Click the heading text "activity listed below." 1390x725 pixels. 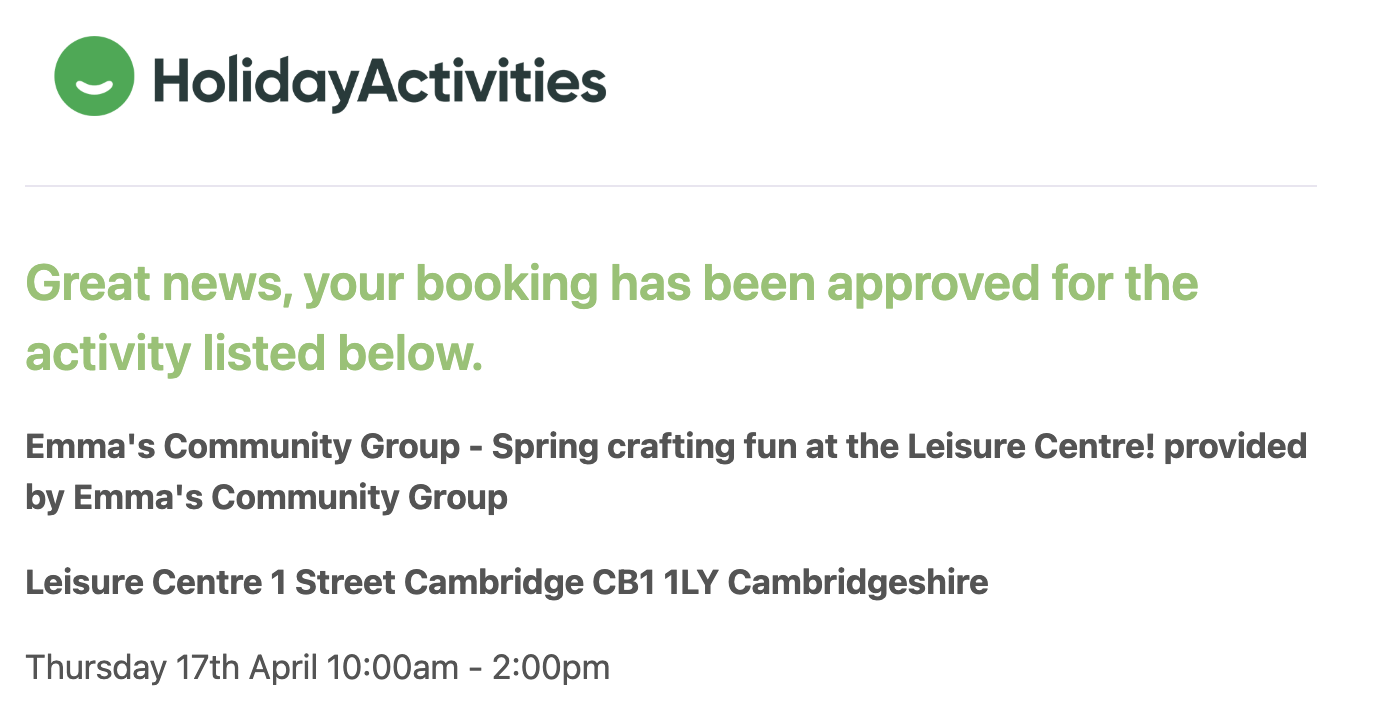(254, 354)
